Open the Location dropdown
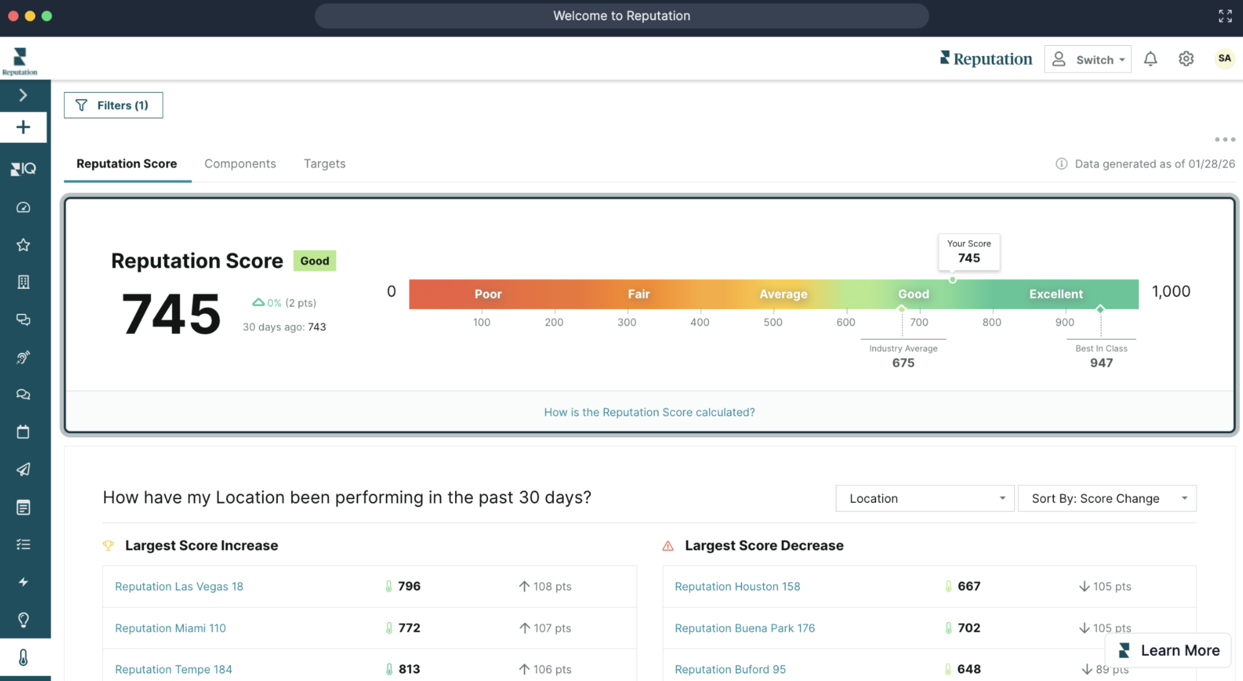This screenshot has width=1243, height=681. (924, 498)
